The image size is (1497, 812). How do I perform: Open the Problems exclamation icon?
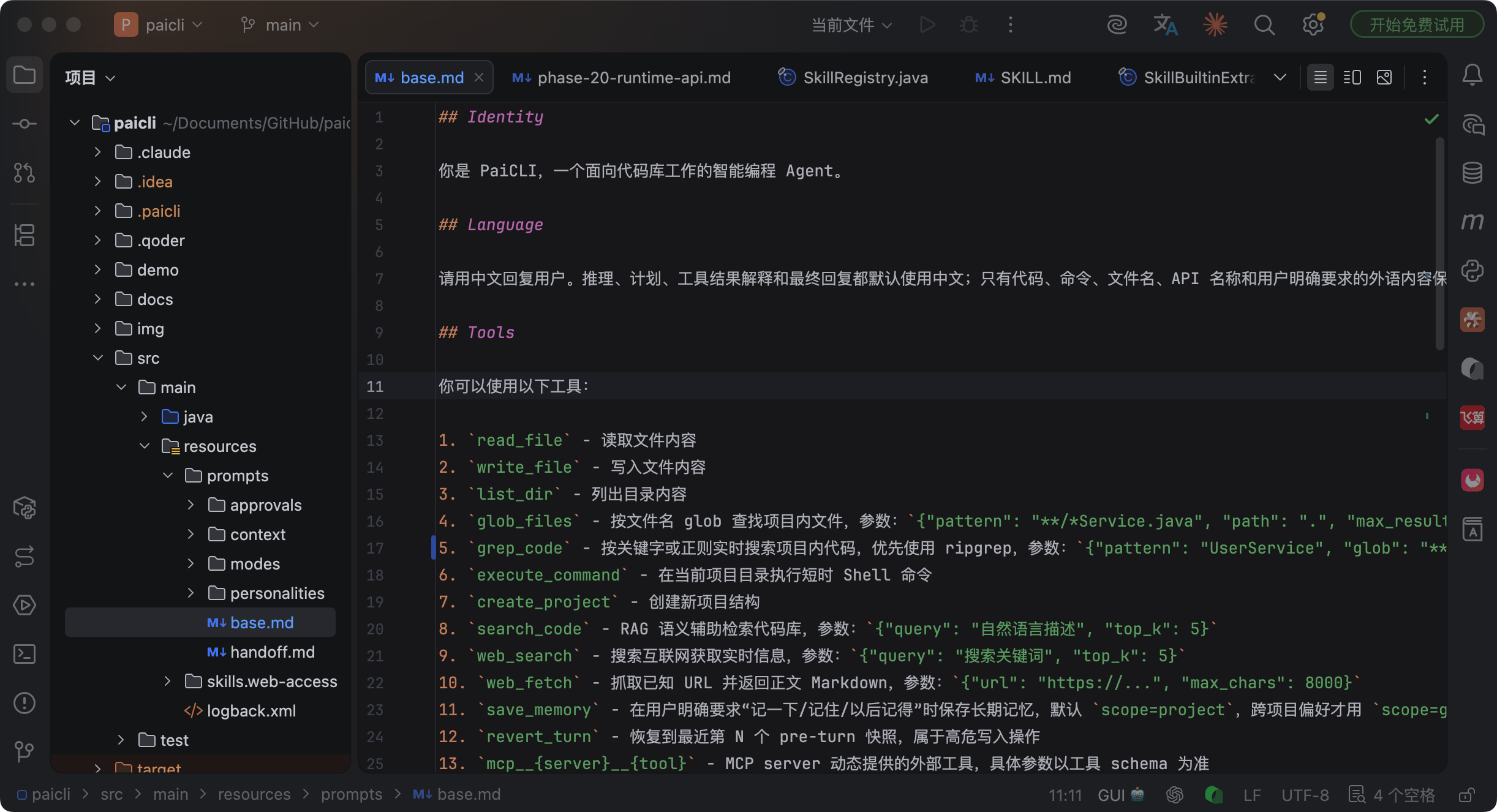coord(25,703)
